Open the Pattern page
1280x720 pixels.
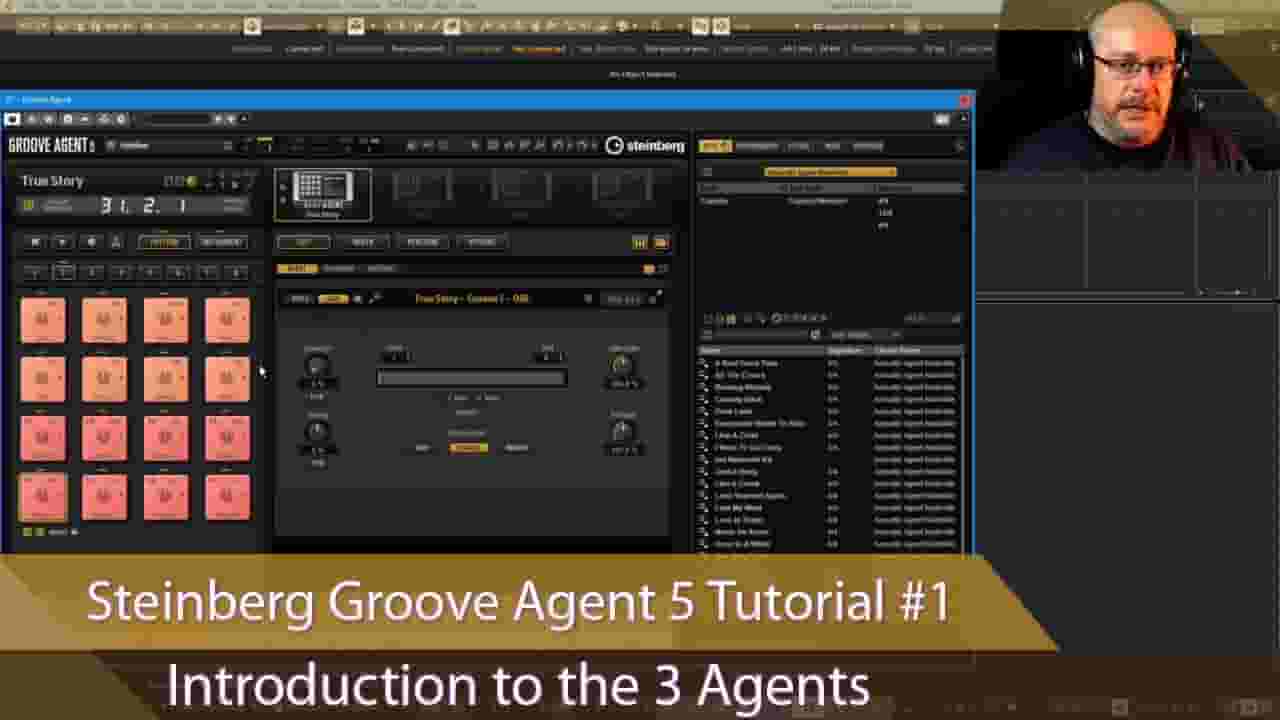coord(422,242)
